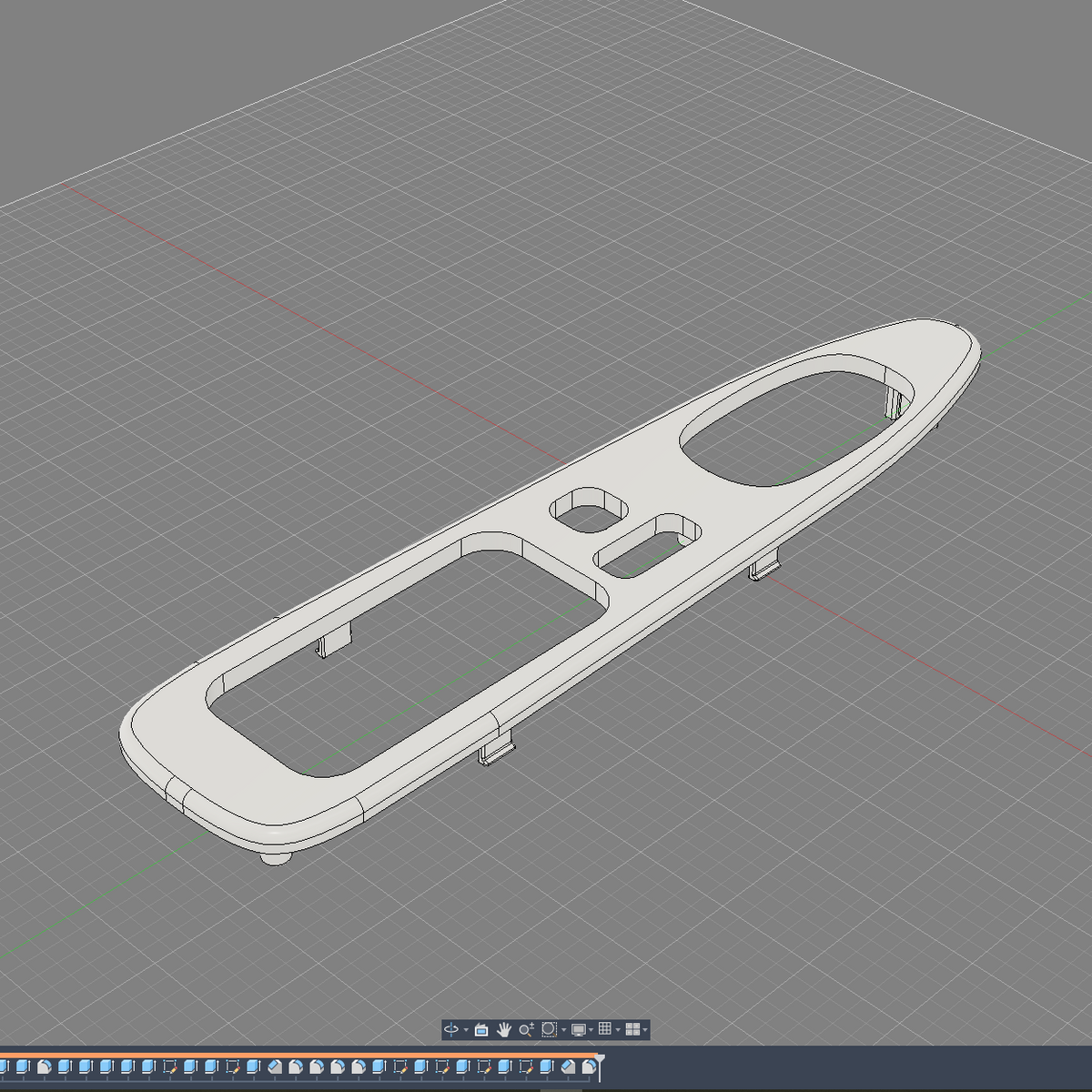Image resolution: width=1092 pixels, height=1092 pixels.
Task: Select the last extrude feature in the timeline
Action: coord(546,1067)
